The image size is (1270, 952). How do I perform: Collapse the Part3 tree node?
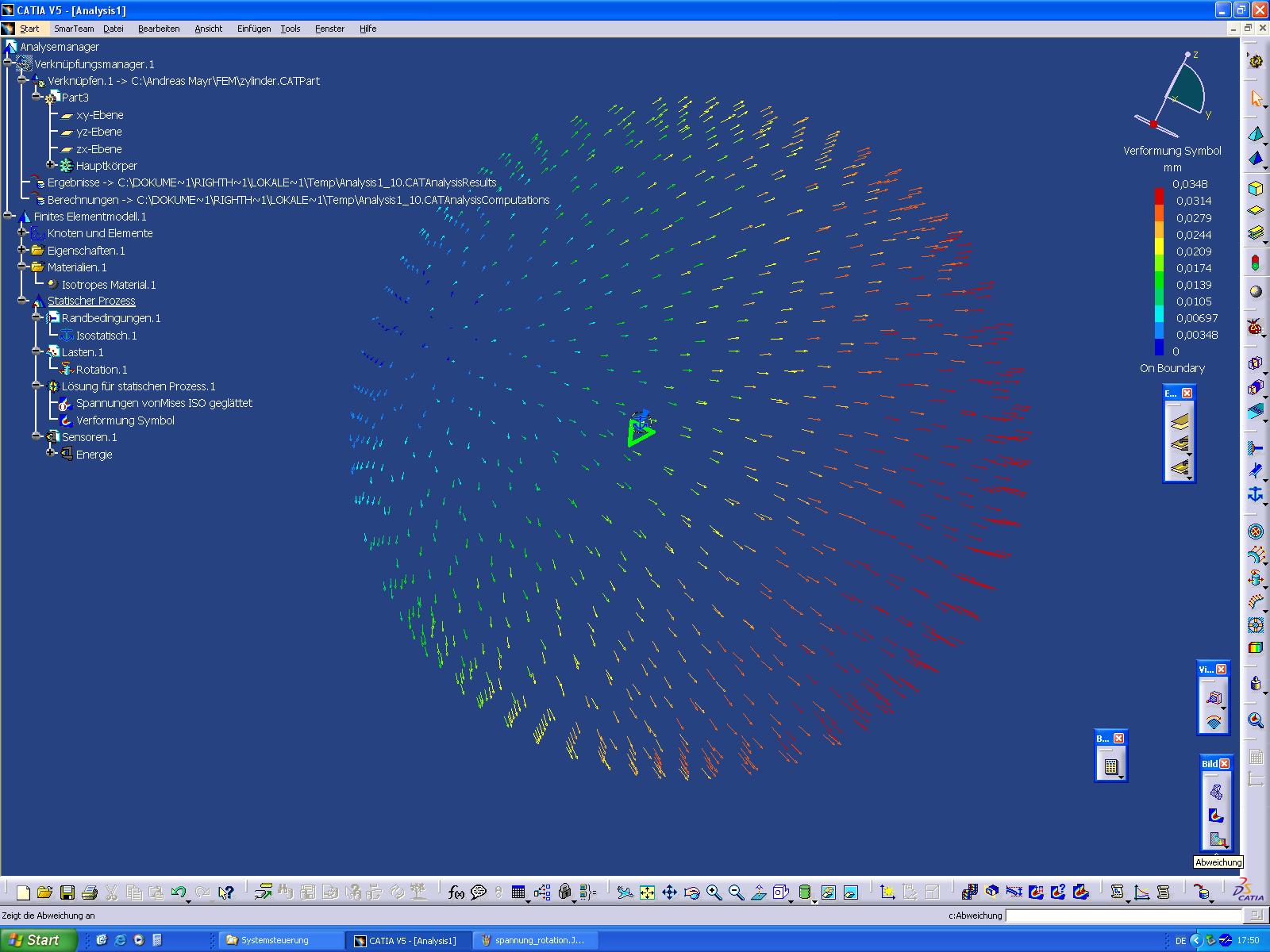[37, 97]
